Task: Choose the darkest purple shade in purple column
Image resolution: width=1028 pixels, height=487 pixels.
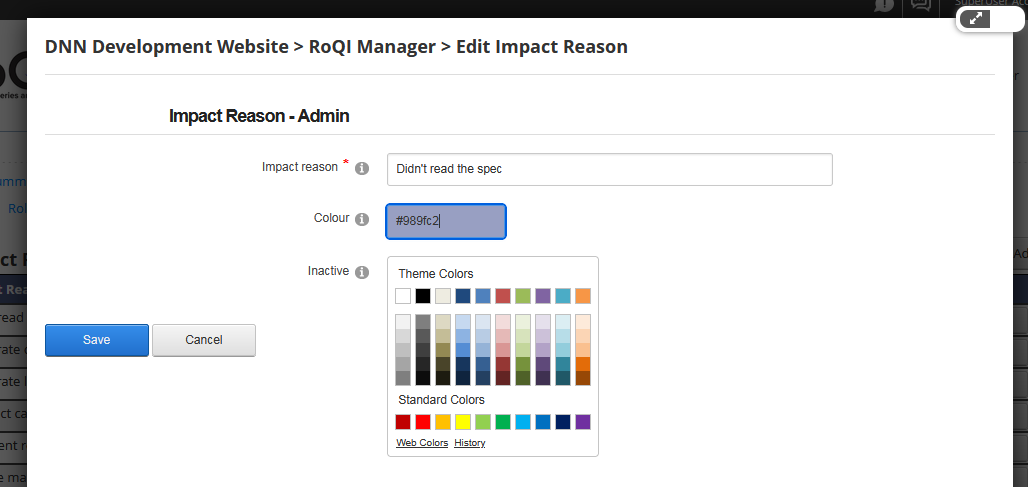Action: click(x=543, y=378)
